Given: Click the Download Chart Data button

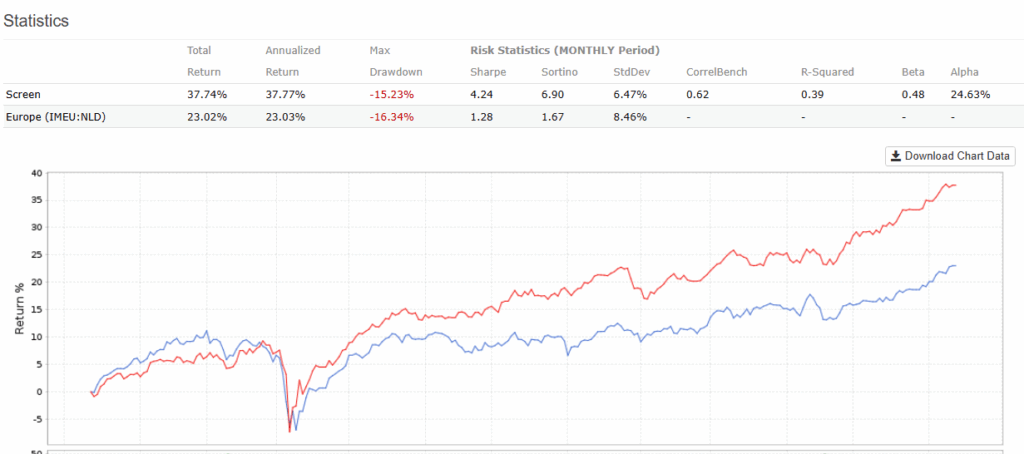Looking at the screenshot, I should [951, 156].
